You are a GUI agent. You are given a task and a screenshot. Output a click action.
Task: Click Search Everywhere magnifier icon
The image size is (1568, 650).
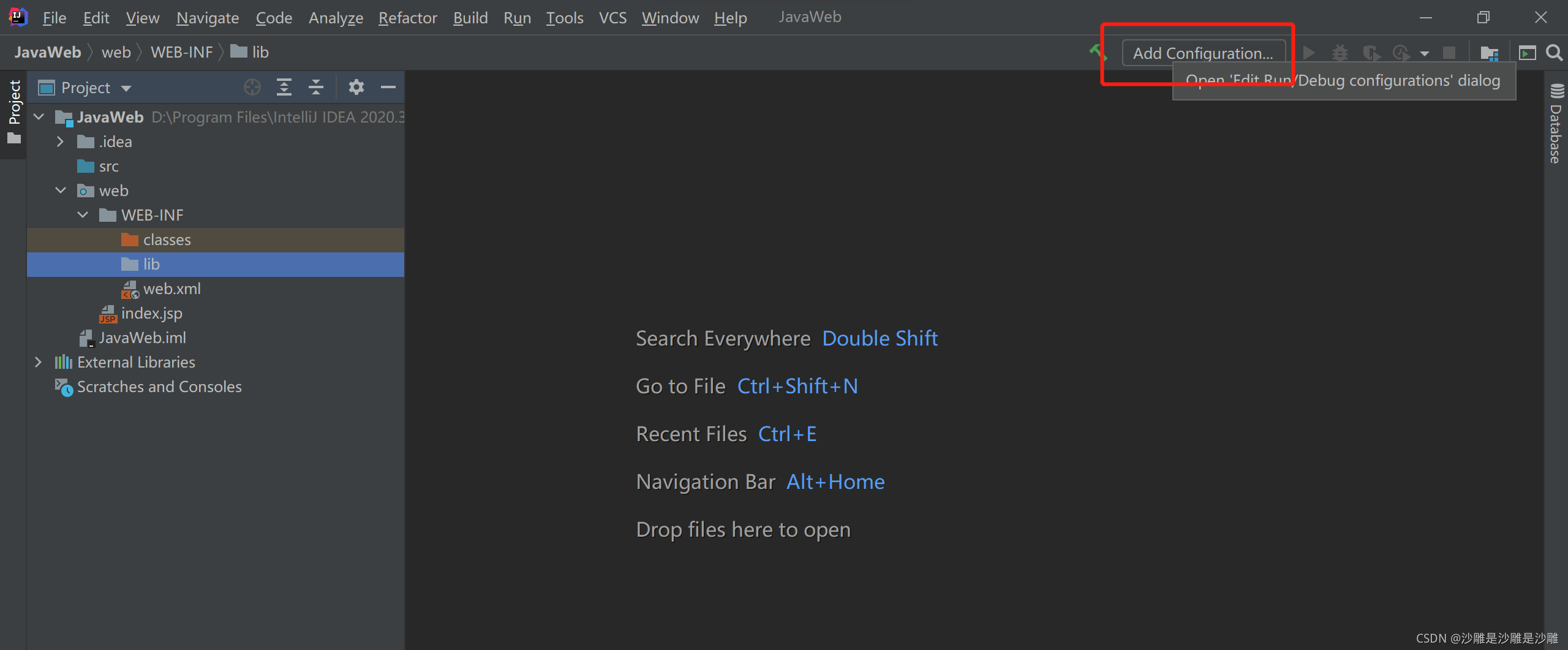tap(1554, 53)
